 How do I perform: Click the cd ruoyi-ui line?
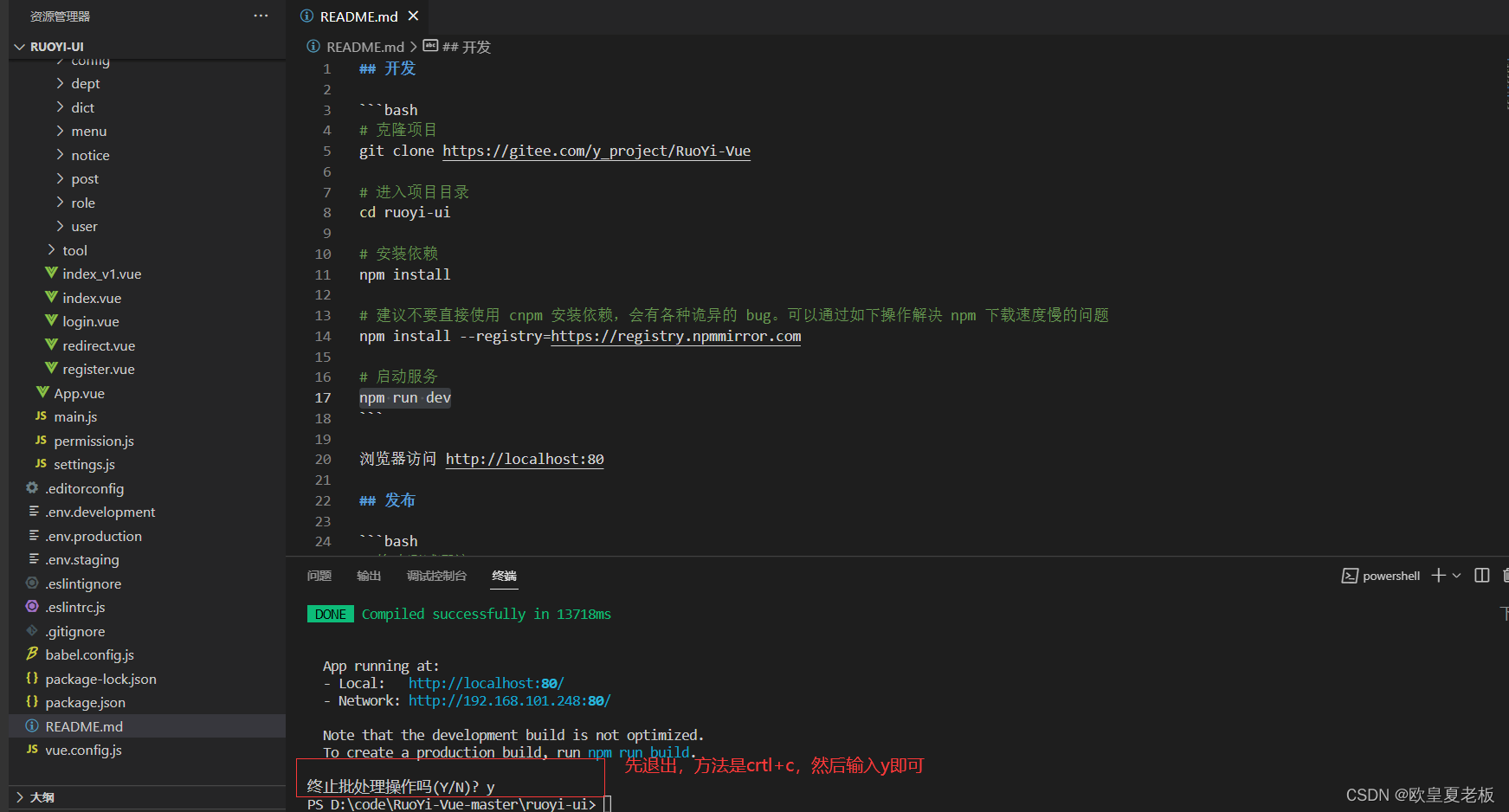pyautogui.click(x=405, y=212)
